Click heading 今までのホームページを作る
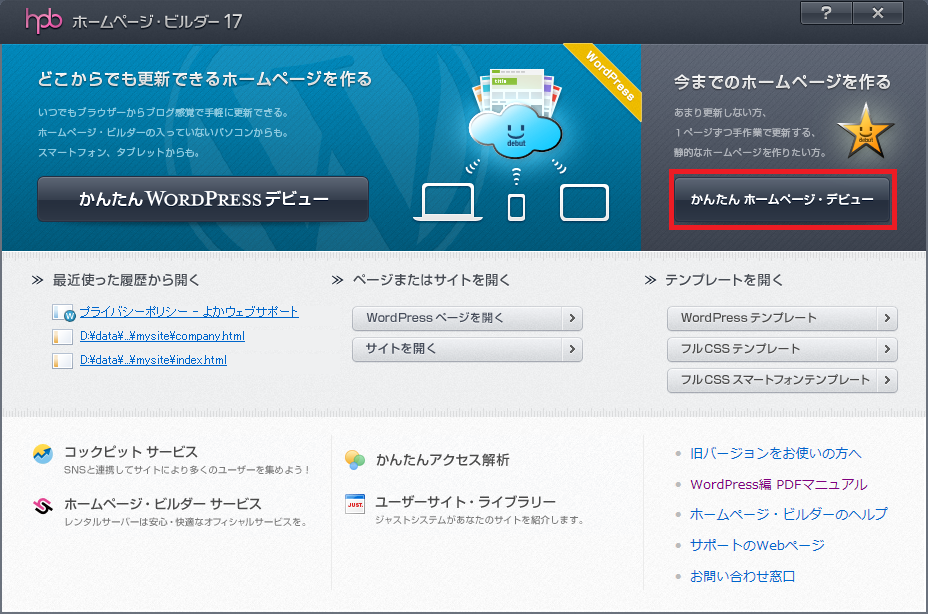This screenshot has height=614, width=928. point(782,82)
